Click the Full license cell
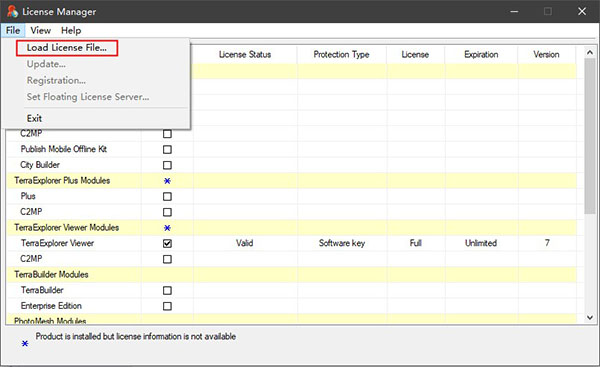 416,243
